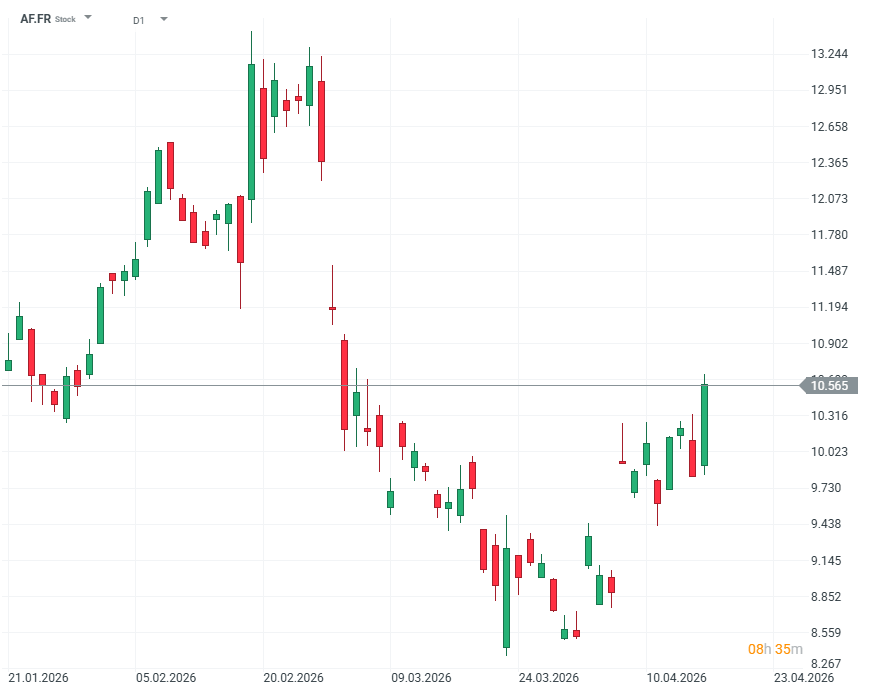
Task: Click the 09.03.2026 date label
Action: pyautogui.click(x=420, y=677)
